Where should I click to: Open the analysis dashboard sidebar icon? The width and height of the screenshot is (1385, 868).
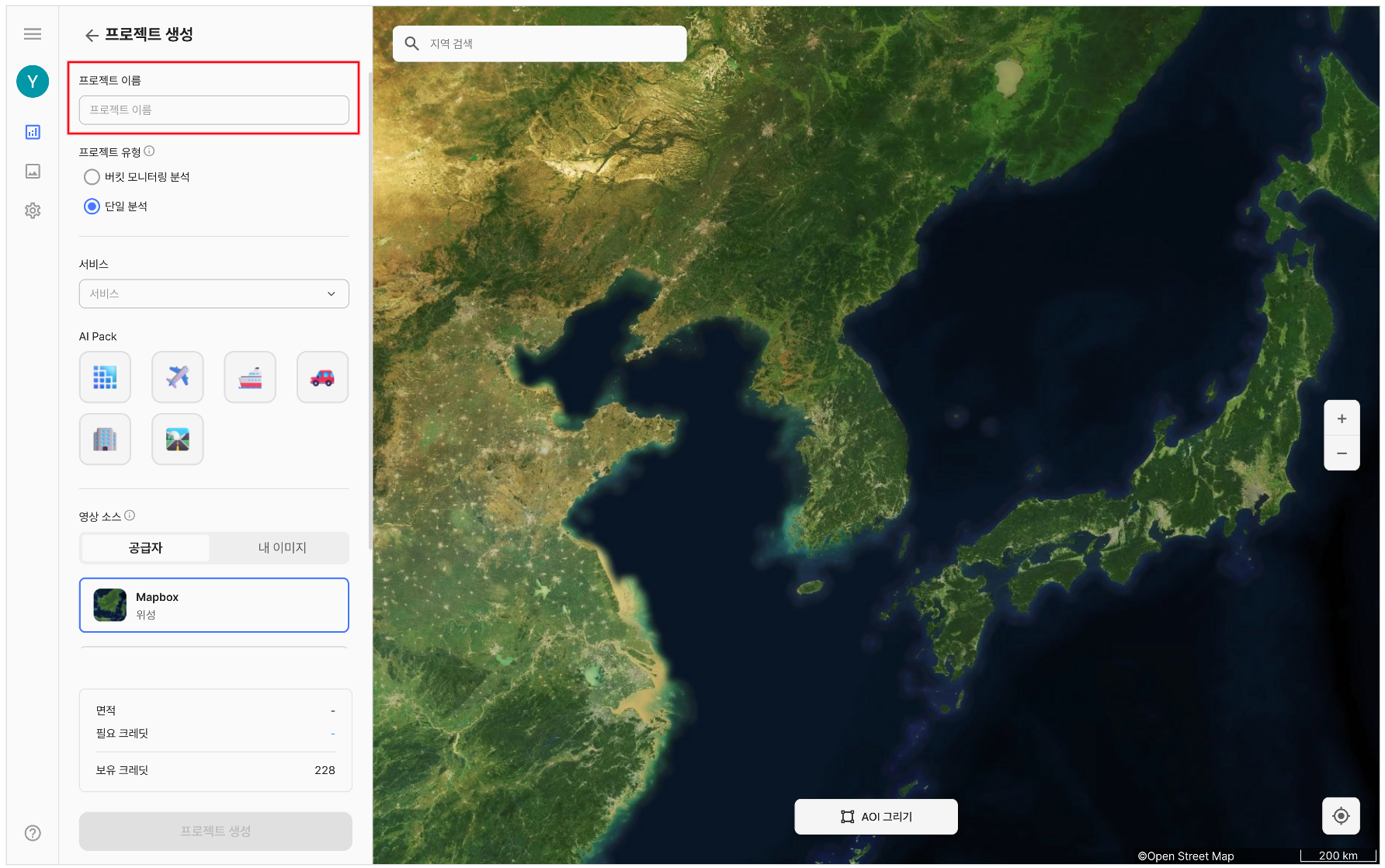pyautogui.click(x=33, y=132)
